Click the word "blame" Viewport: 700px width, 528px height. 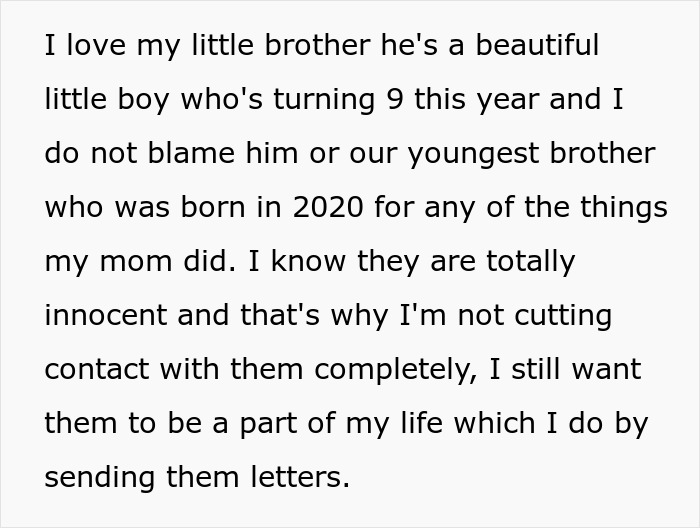tap(188, 154)
